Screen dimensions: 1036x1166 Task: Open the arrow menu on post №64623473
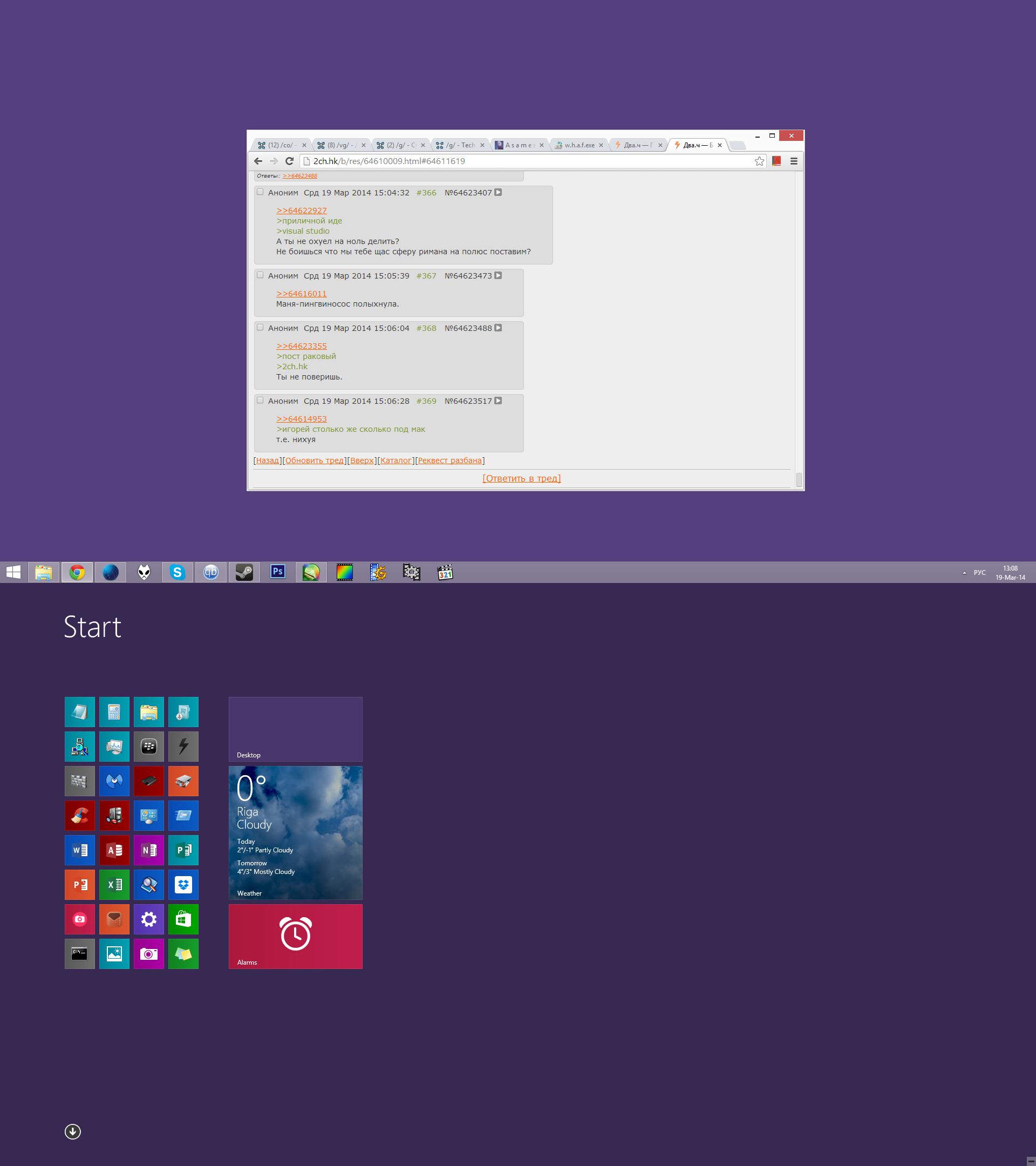click(x=497, y=275)
